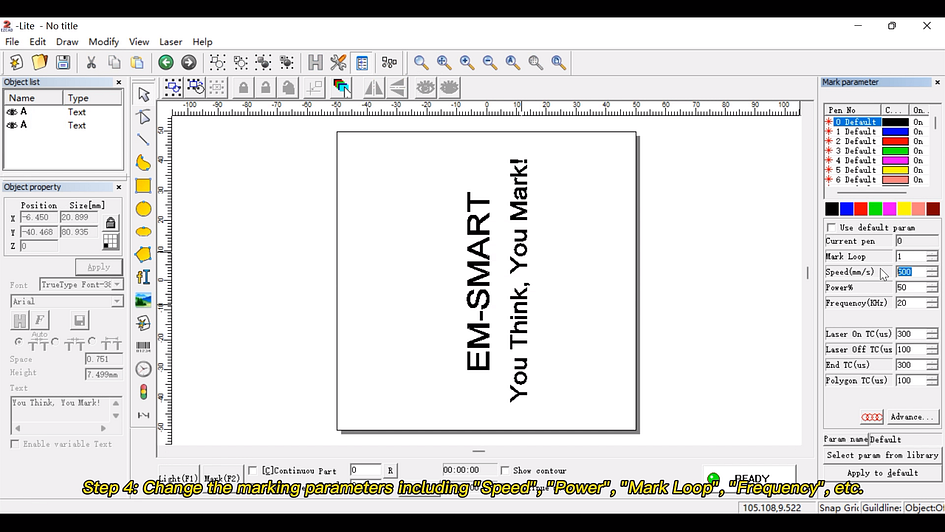Adjust the Polygon TC stepper

coord(932,381)
